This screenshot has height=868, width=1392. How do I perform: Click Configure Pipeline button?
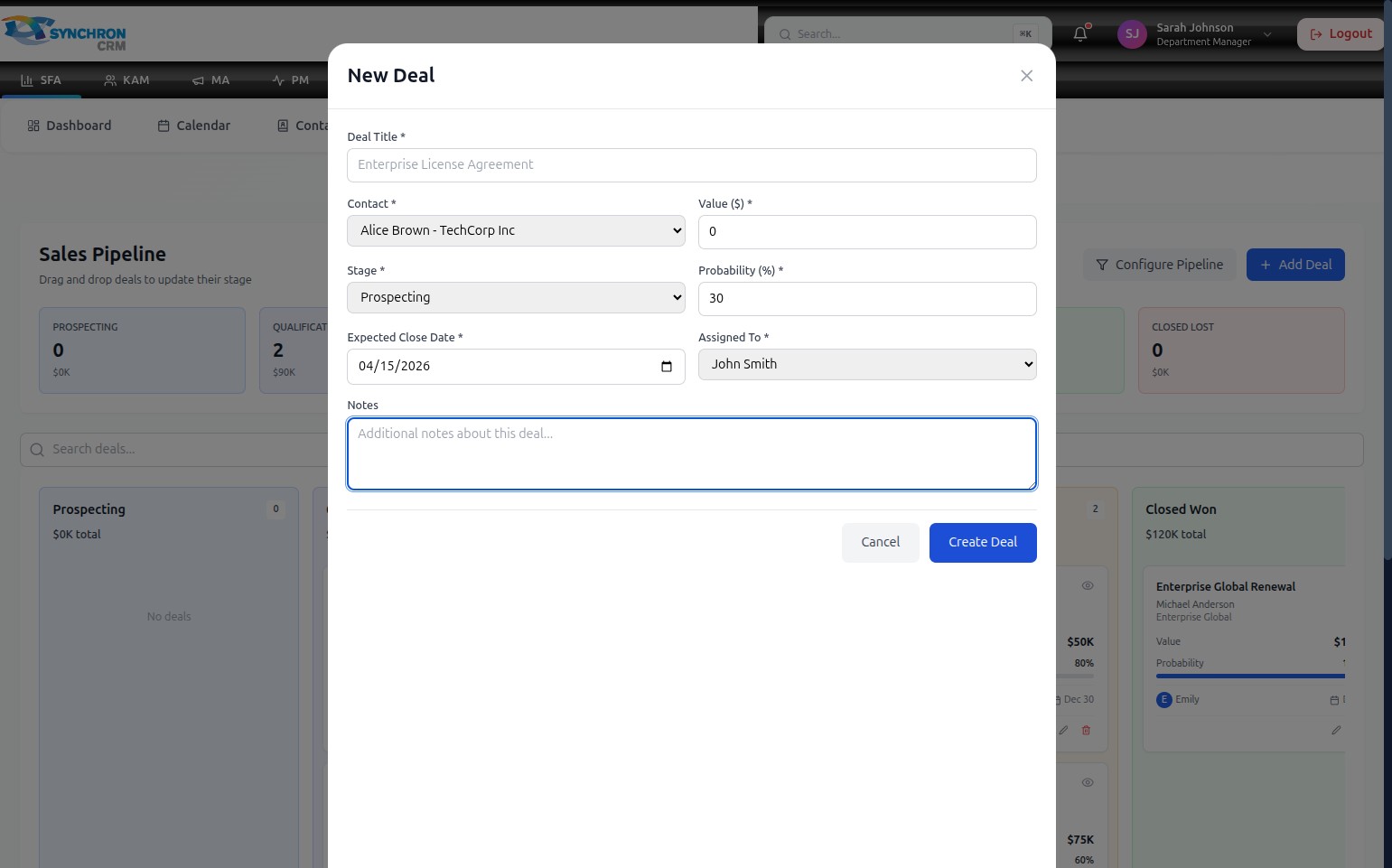(x=1160, y=265)
